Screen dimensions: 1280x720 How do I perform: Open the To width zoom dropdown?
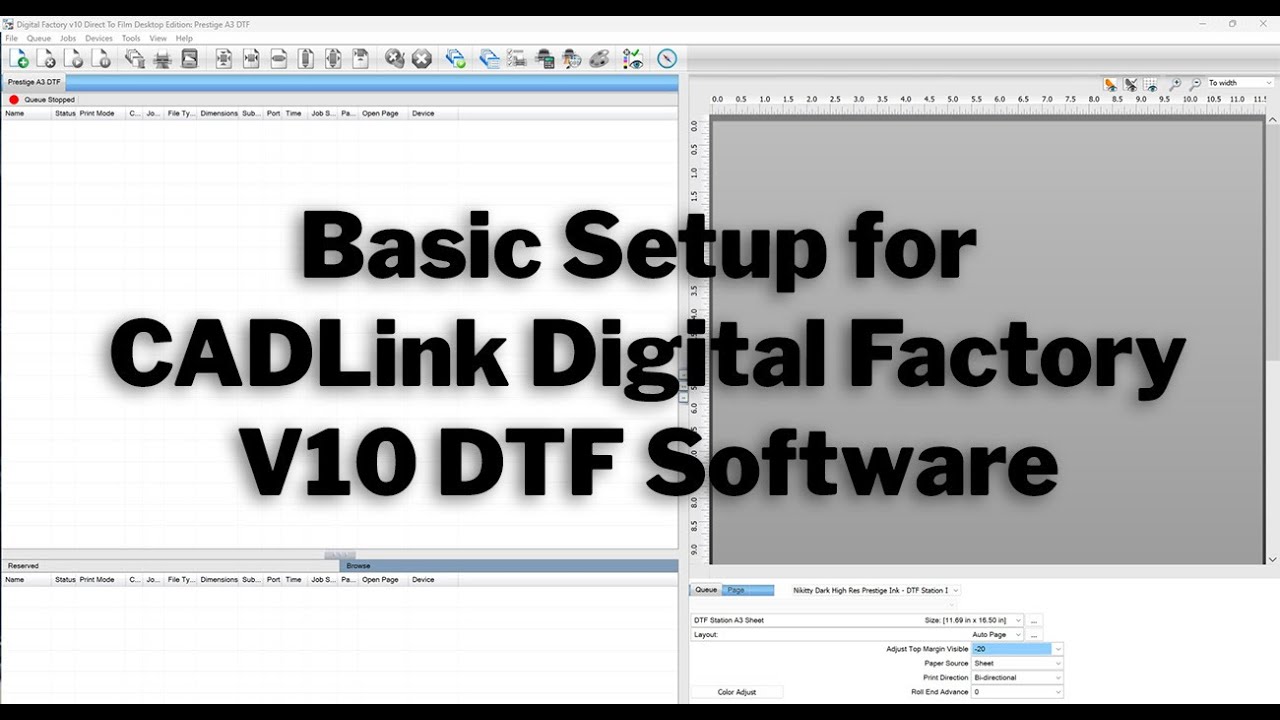point(1240,83)
